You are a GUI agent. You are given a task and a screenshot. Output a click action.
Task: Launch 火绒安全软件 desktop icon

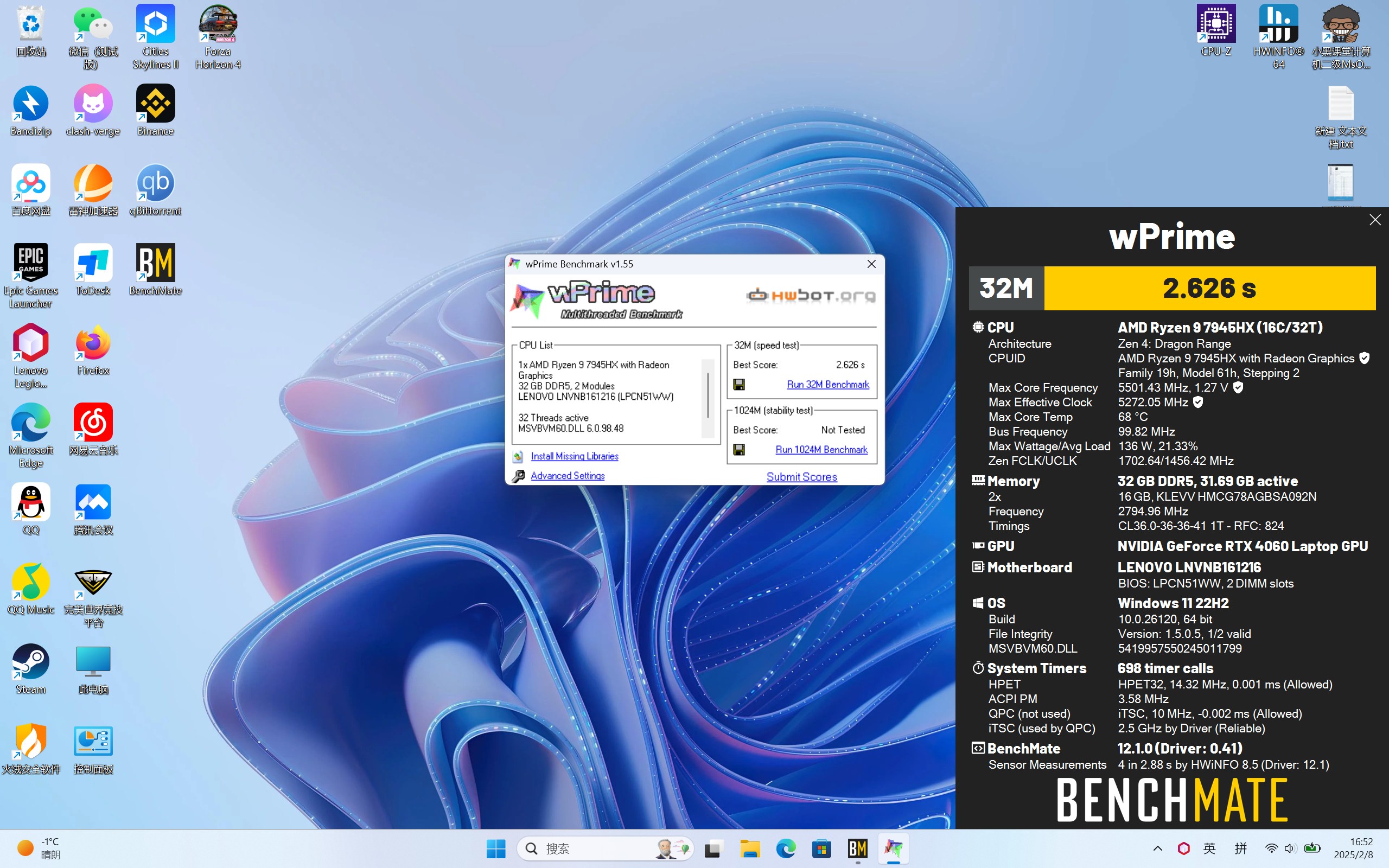tap(31, 749)
